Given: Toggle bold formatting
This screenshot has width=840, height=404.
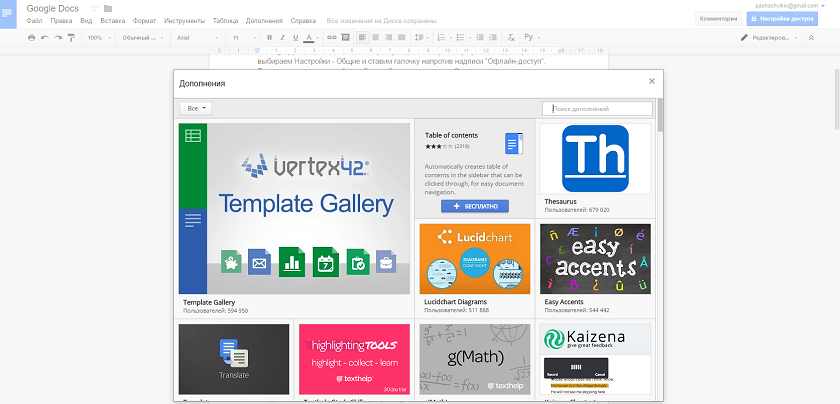Looking at the screenshot, I should click(269, 38).
